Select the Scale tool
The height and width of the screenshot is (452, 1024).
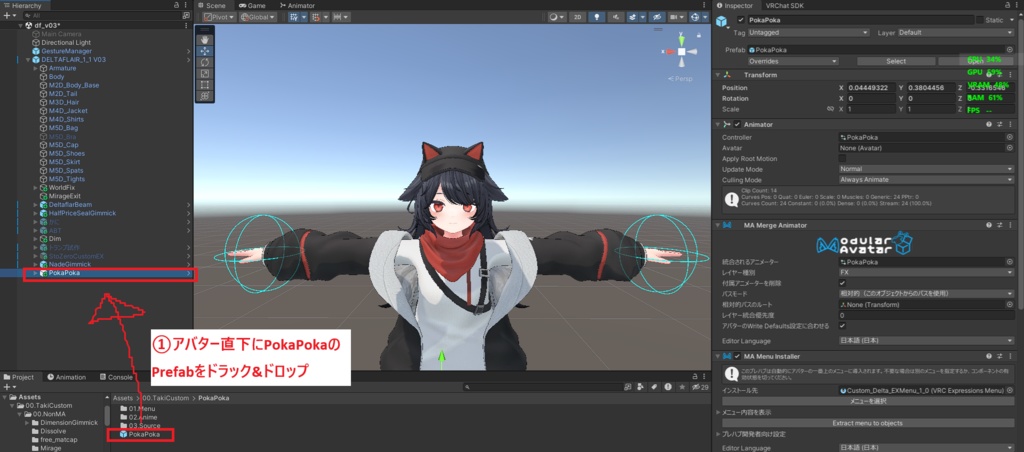pyautogui.click(x=205, y=73)
